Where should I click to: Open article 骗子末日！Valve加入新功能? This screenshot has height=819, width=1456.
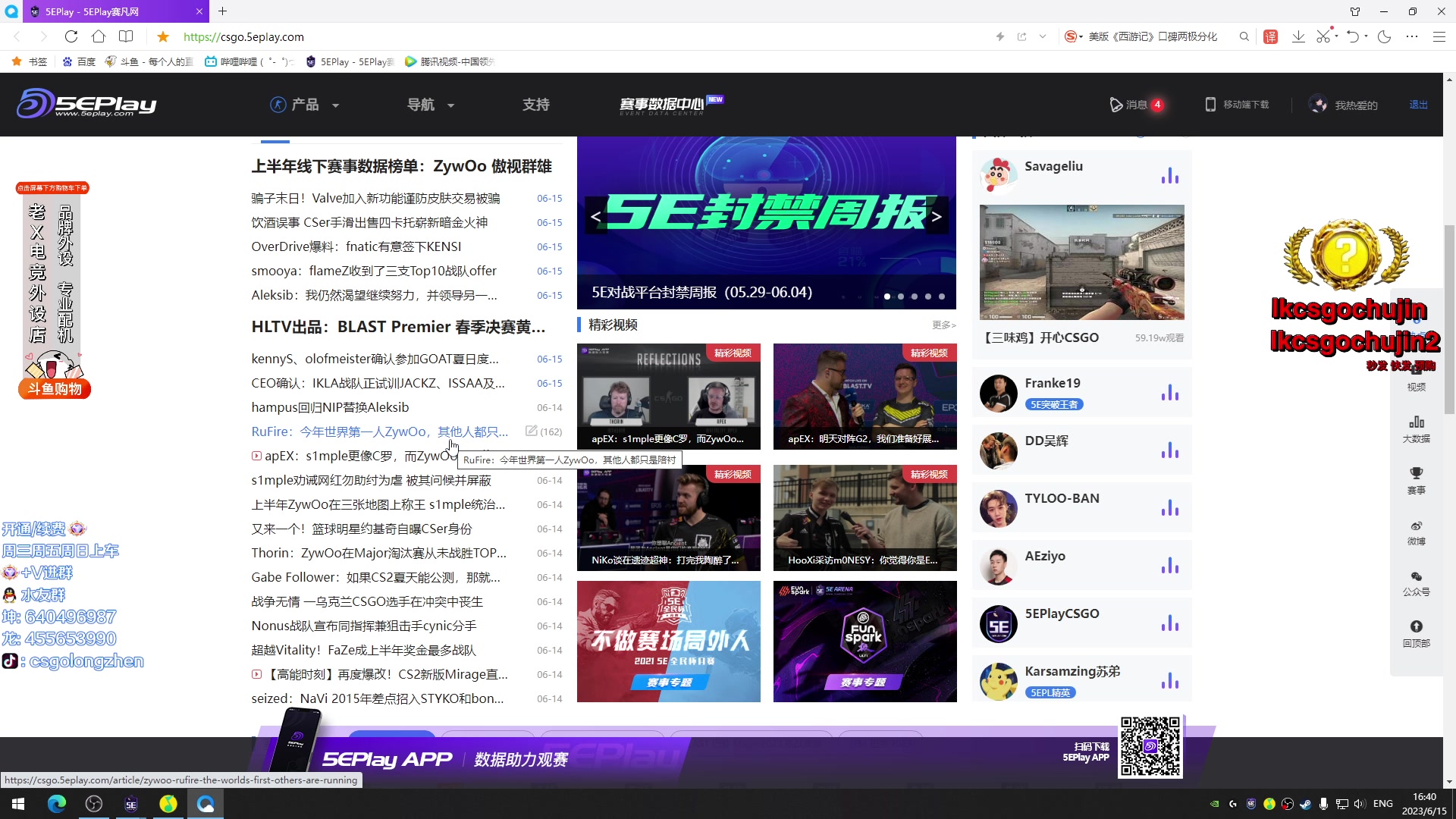(375, 198)
